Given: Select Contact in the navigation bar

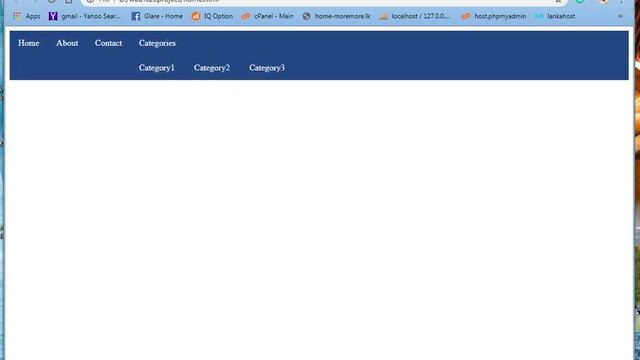Looking at the screenshot, I should coord(108,43).
